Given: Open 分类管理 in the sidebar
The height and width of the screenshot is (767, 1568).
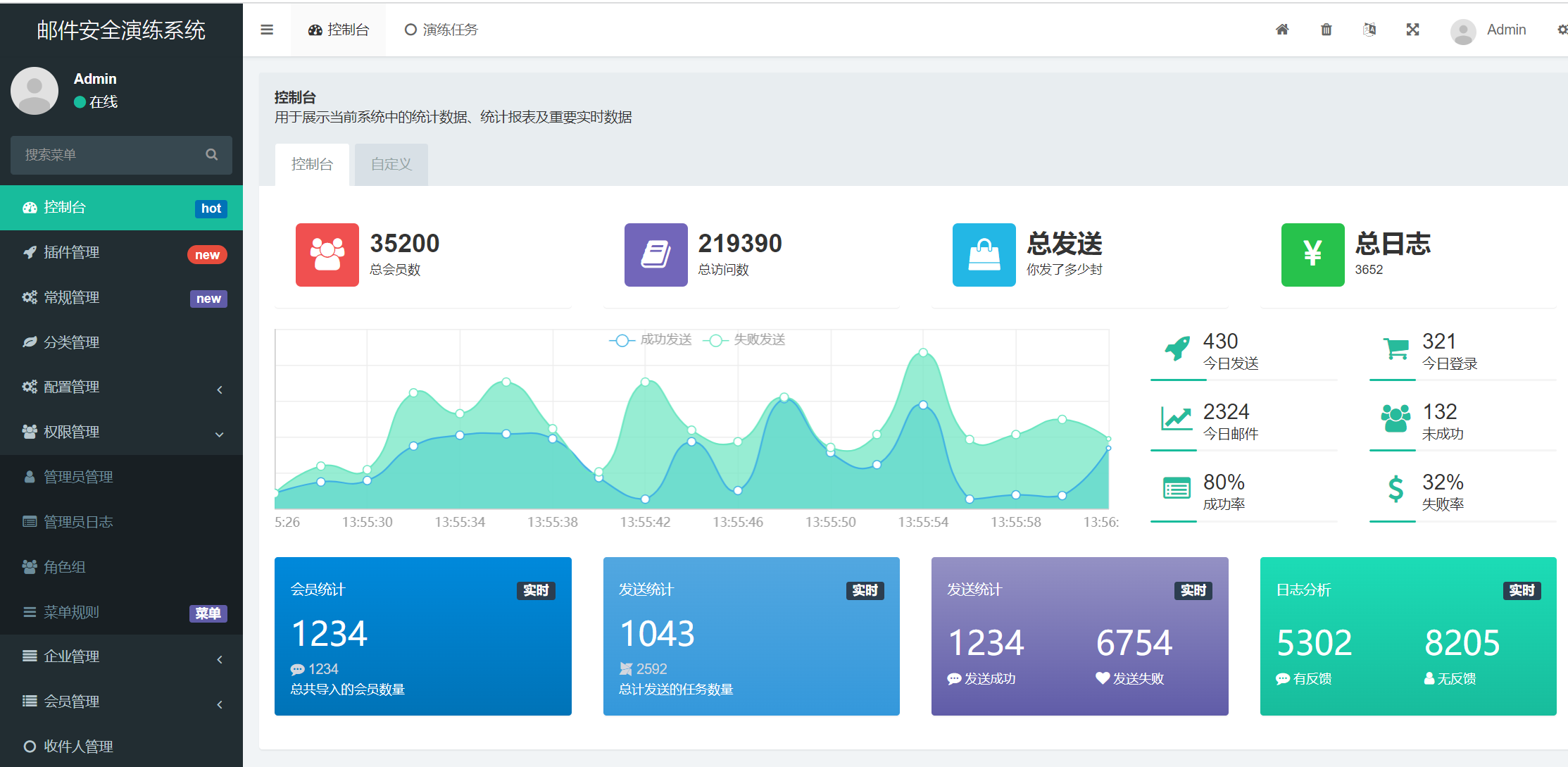Looking at the screenshot, I should (x=121, y=342).
